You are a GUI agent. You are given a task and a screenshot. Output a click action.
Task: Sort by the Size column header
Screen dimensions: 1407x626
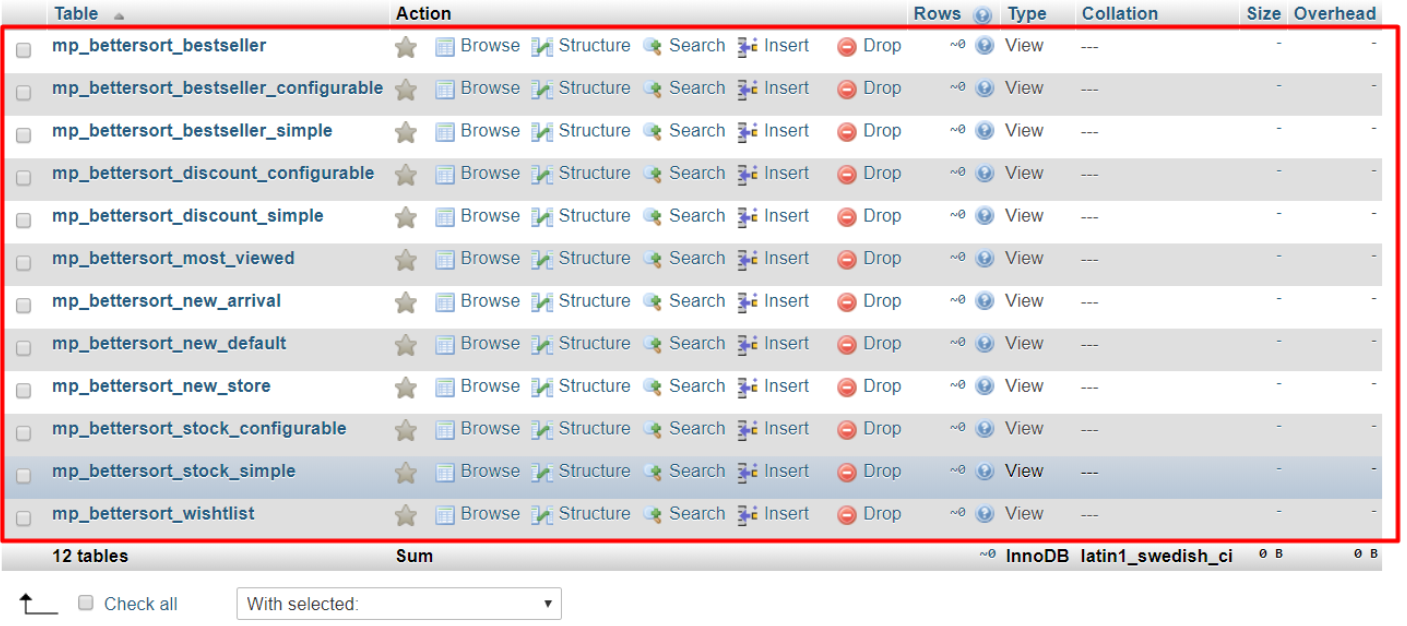(1263, 14)
